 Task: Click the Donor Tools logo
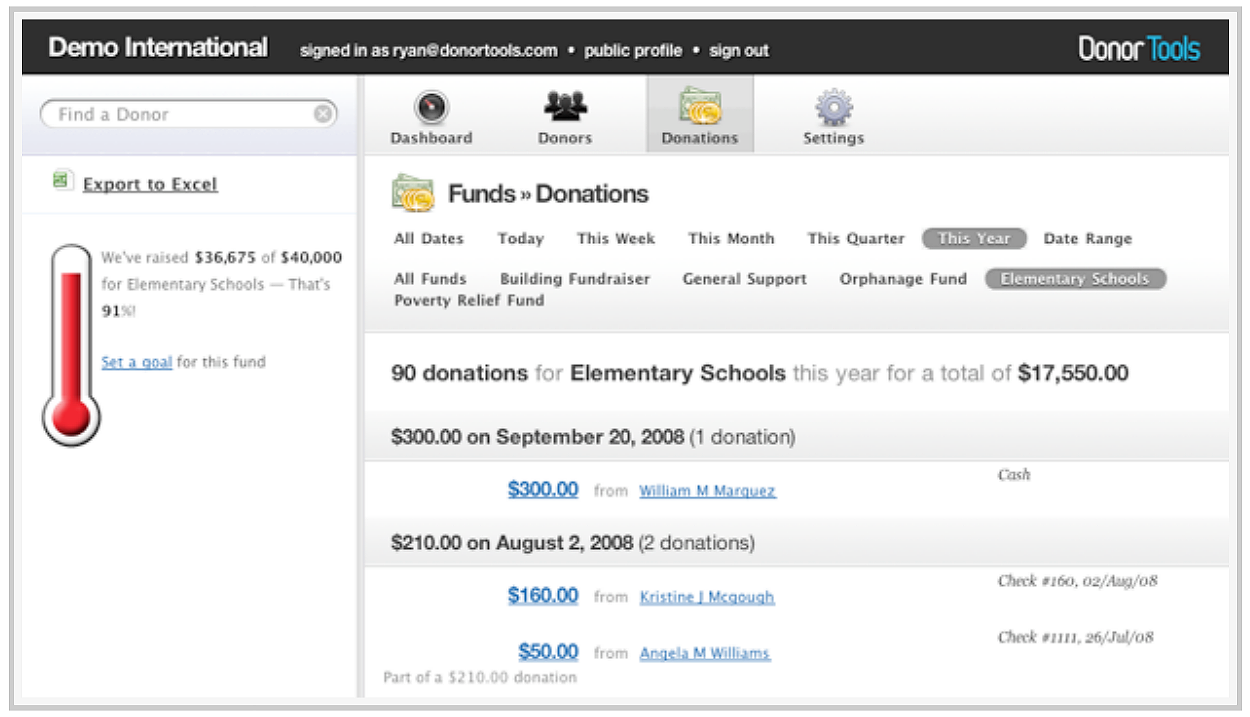point(1139,49)
